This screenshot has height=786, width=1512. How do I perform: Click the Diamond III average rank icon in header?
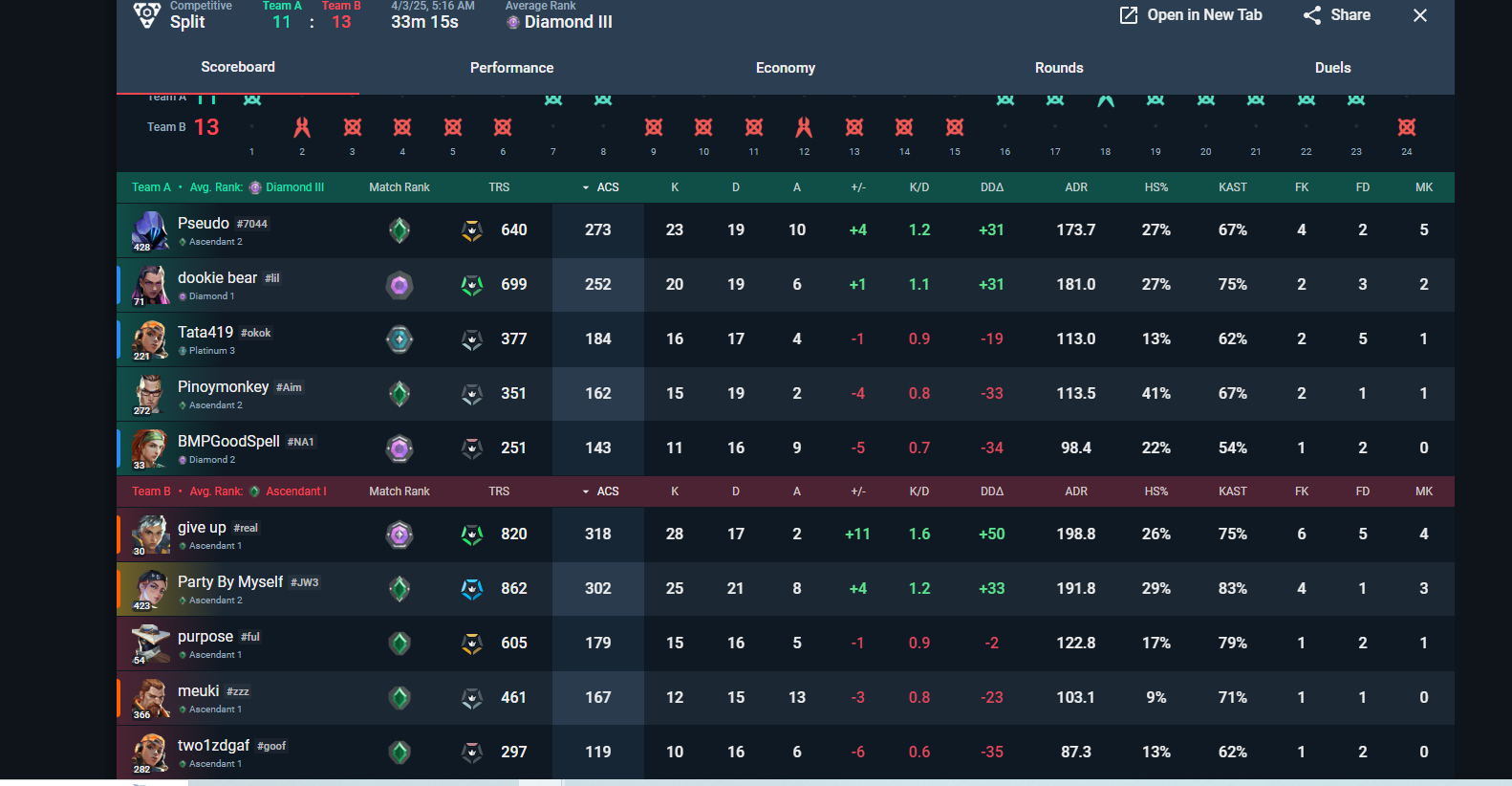point(513,22)
